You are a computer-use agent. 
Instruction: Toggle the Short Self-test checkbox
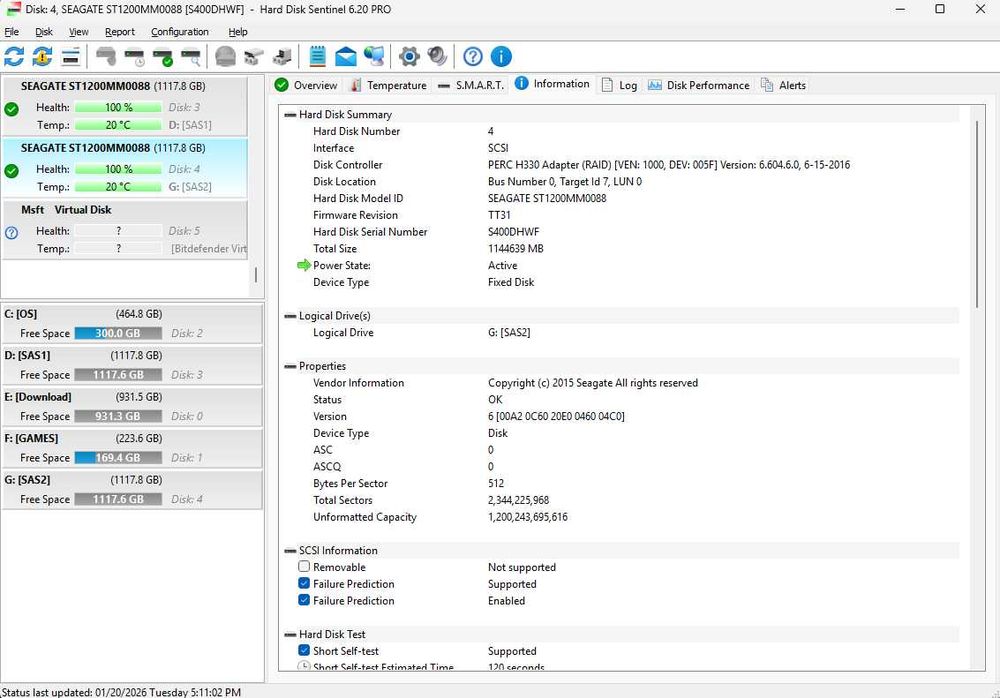(304, 650)
